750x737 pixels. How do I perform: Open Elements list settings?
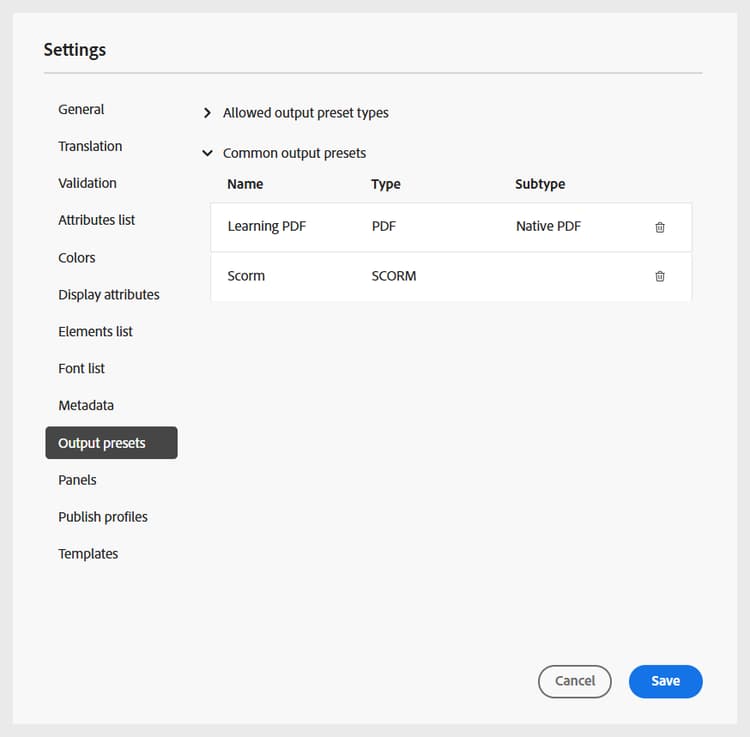pyautogui.click(x=95, y=331)
